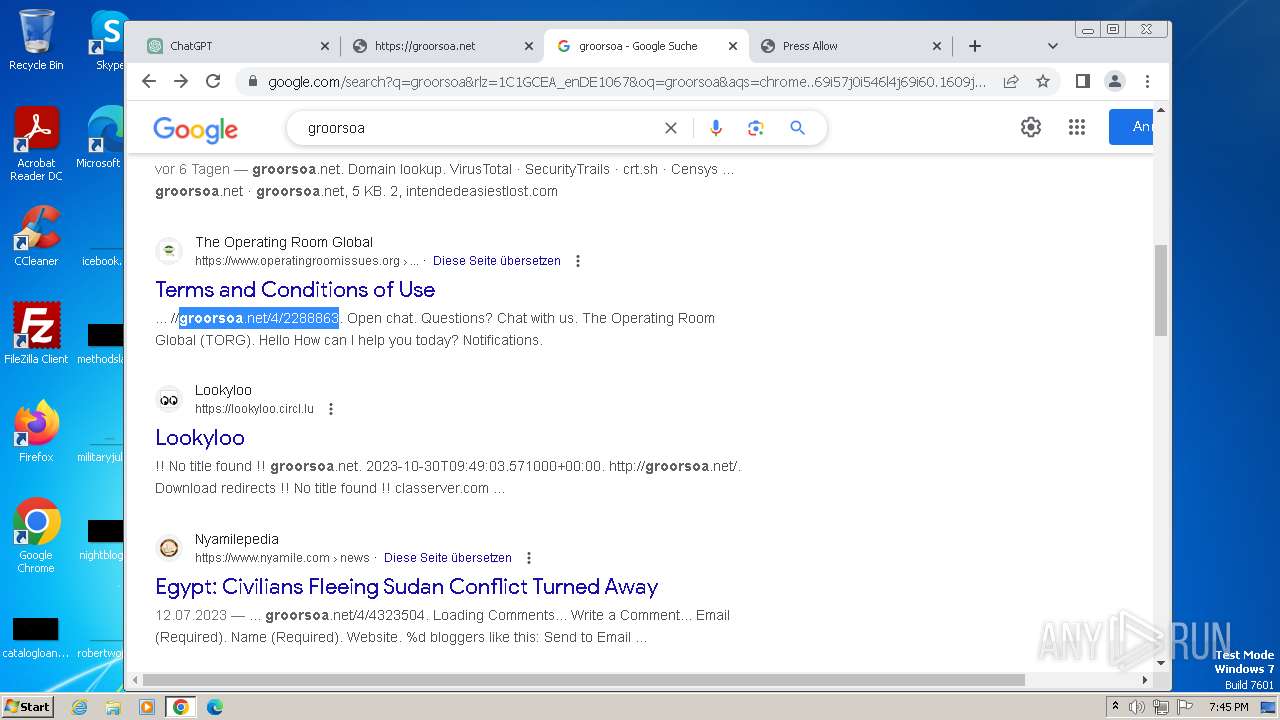
Task: Submit search with magnifier icon
Action: click(x=797, y=128)
